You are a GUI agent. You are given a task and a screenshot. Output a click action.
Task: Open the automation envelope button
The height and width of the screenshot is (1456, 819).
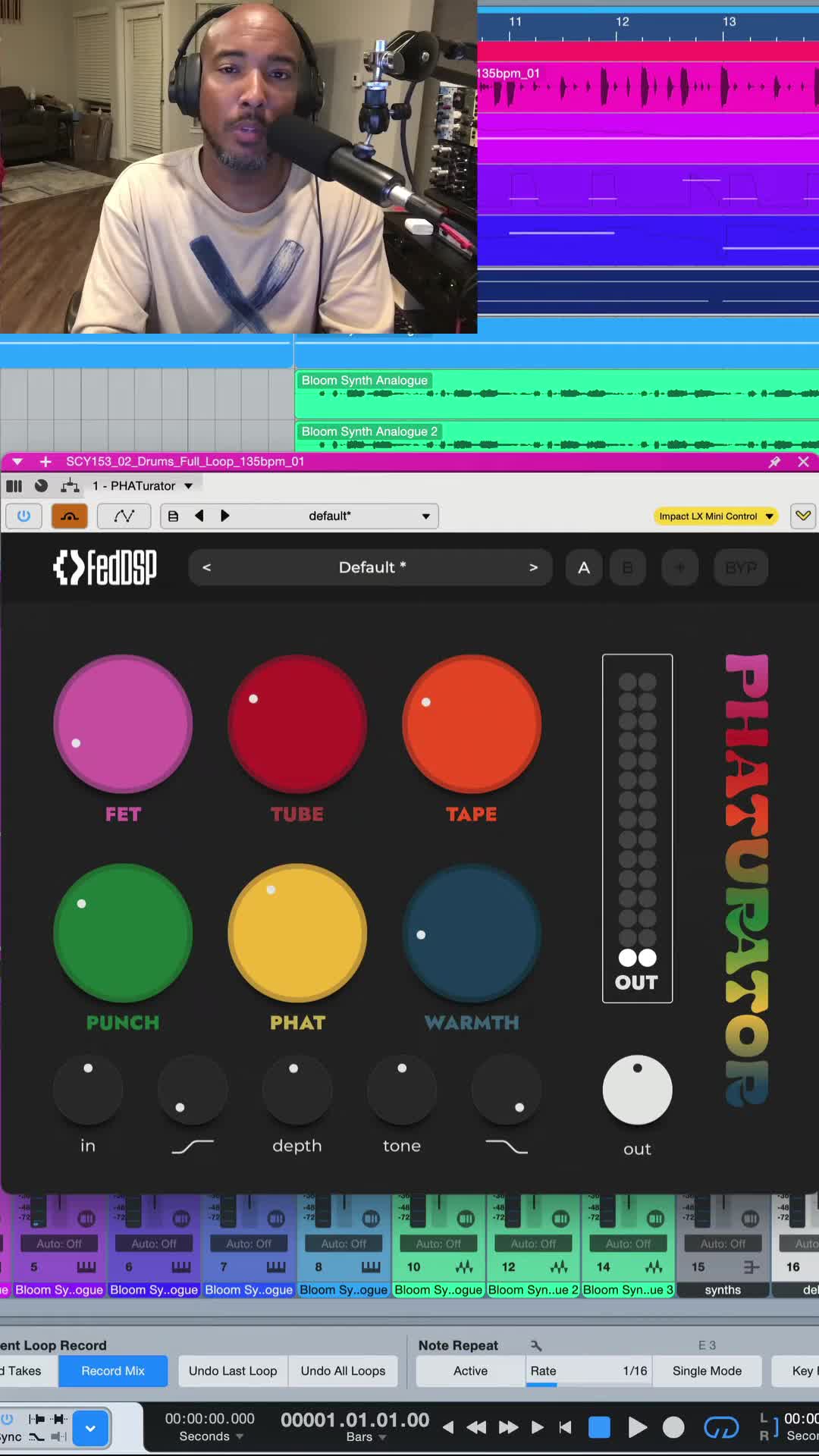pyautogui.click(x=124, y=516)
